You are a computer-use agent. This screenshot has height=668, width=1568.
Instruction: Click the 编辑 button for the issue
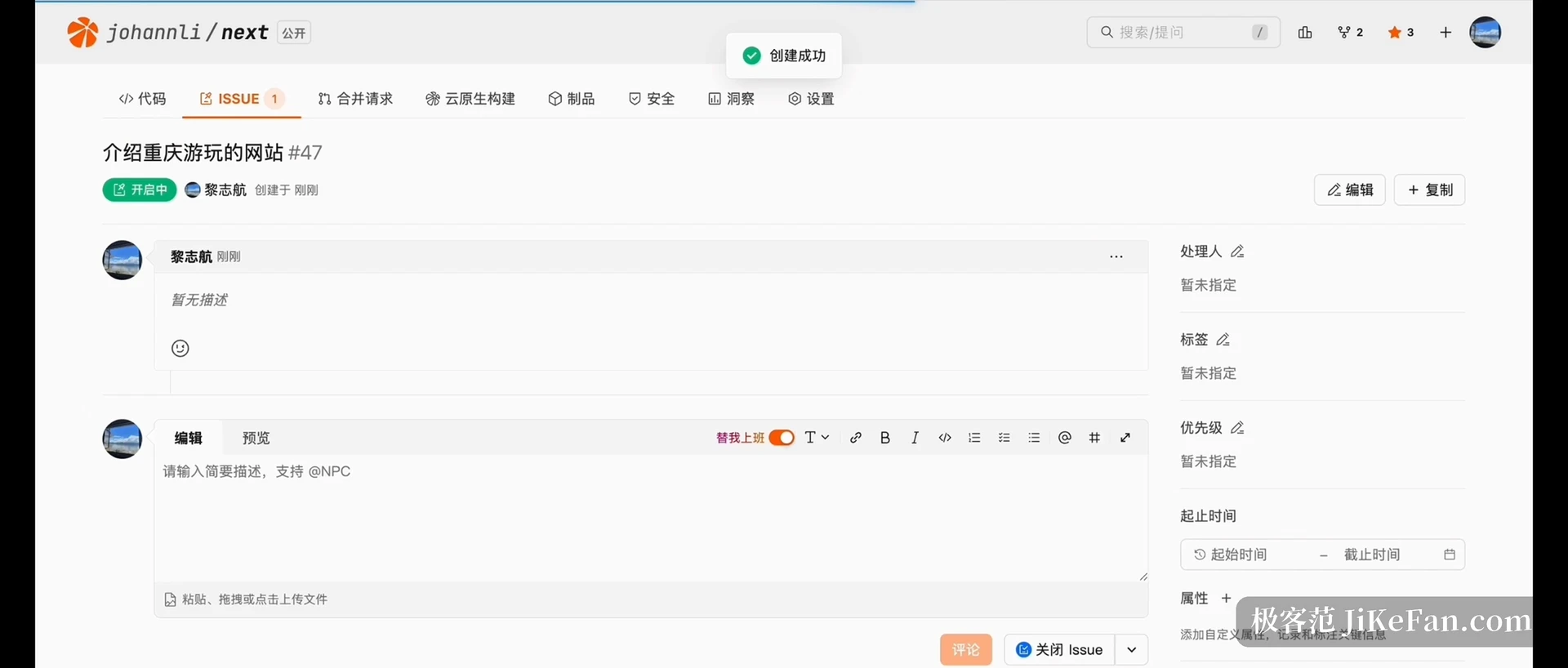(x=1350, y=190)
